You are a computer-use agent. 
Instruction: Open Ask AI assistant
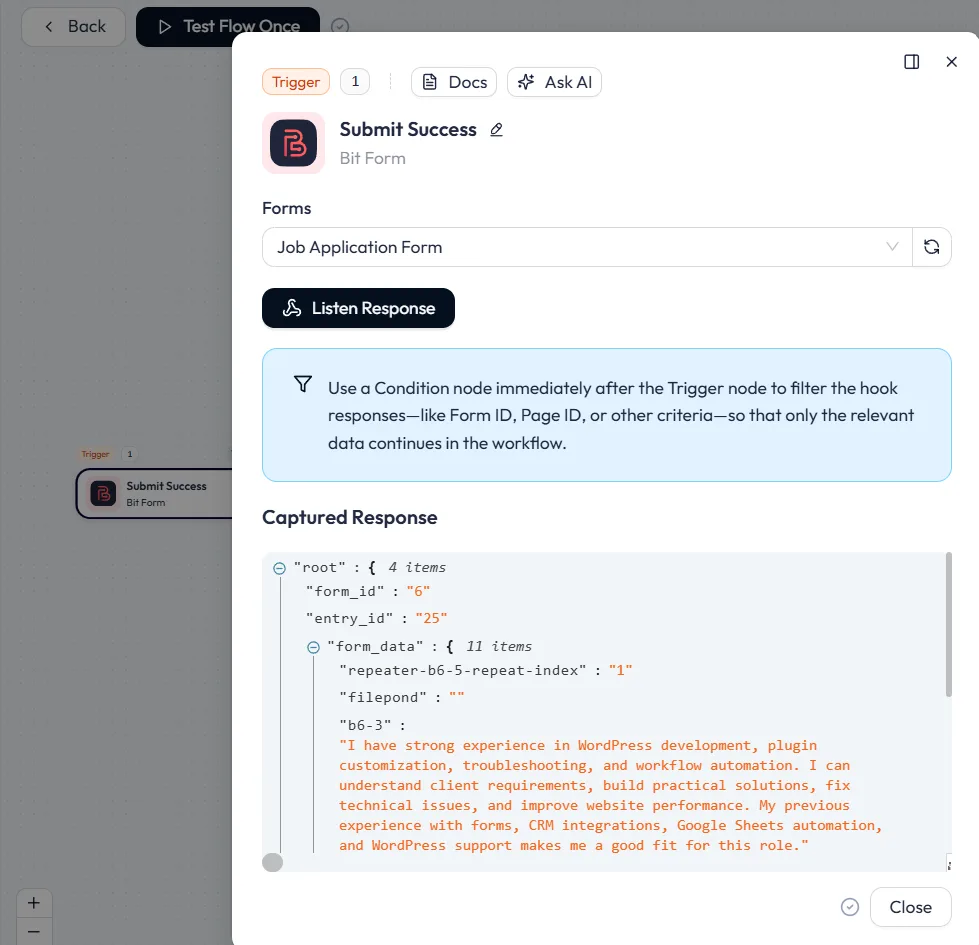[554, 82]
